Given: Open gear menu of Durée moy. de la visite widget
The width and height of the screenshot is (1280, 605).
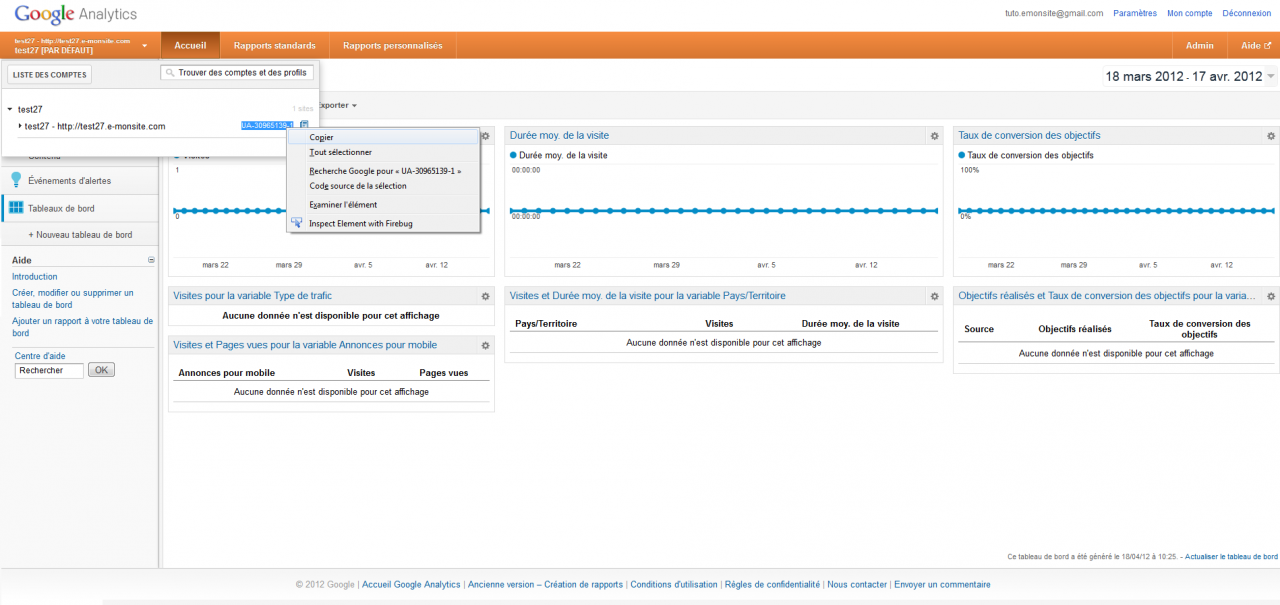Looking at the screenshot, I should [934, 136].
